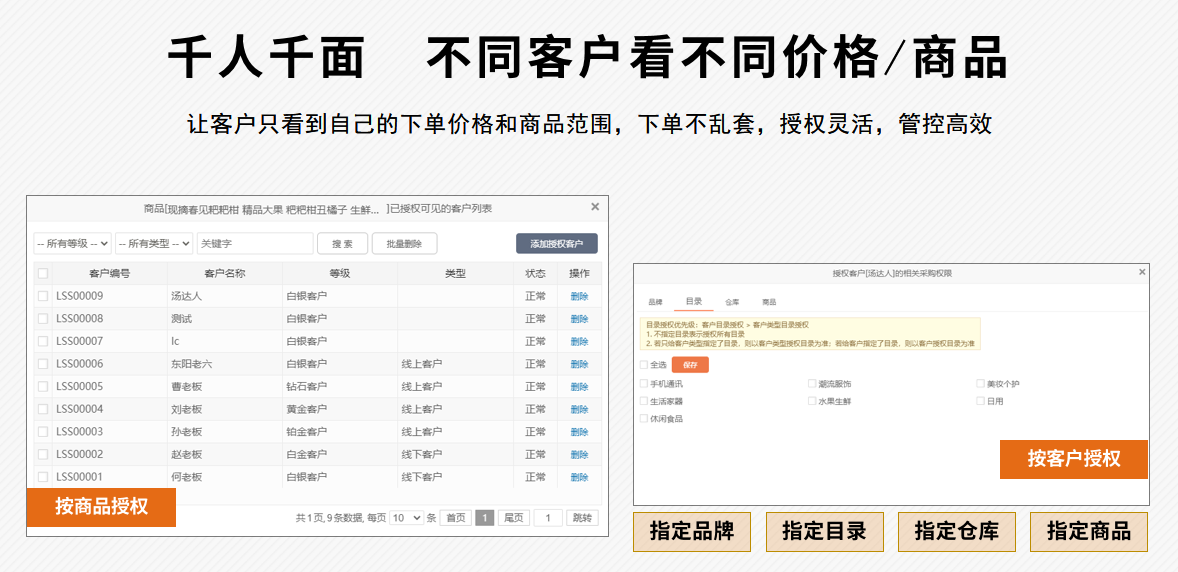Close the 授权客户 purchase permission dialog
This screenshot has height=572, width=1178.
pos(1142,272)
